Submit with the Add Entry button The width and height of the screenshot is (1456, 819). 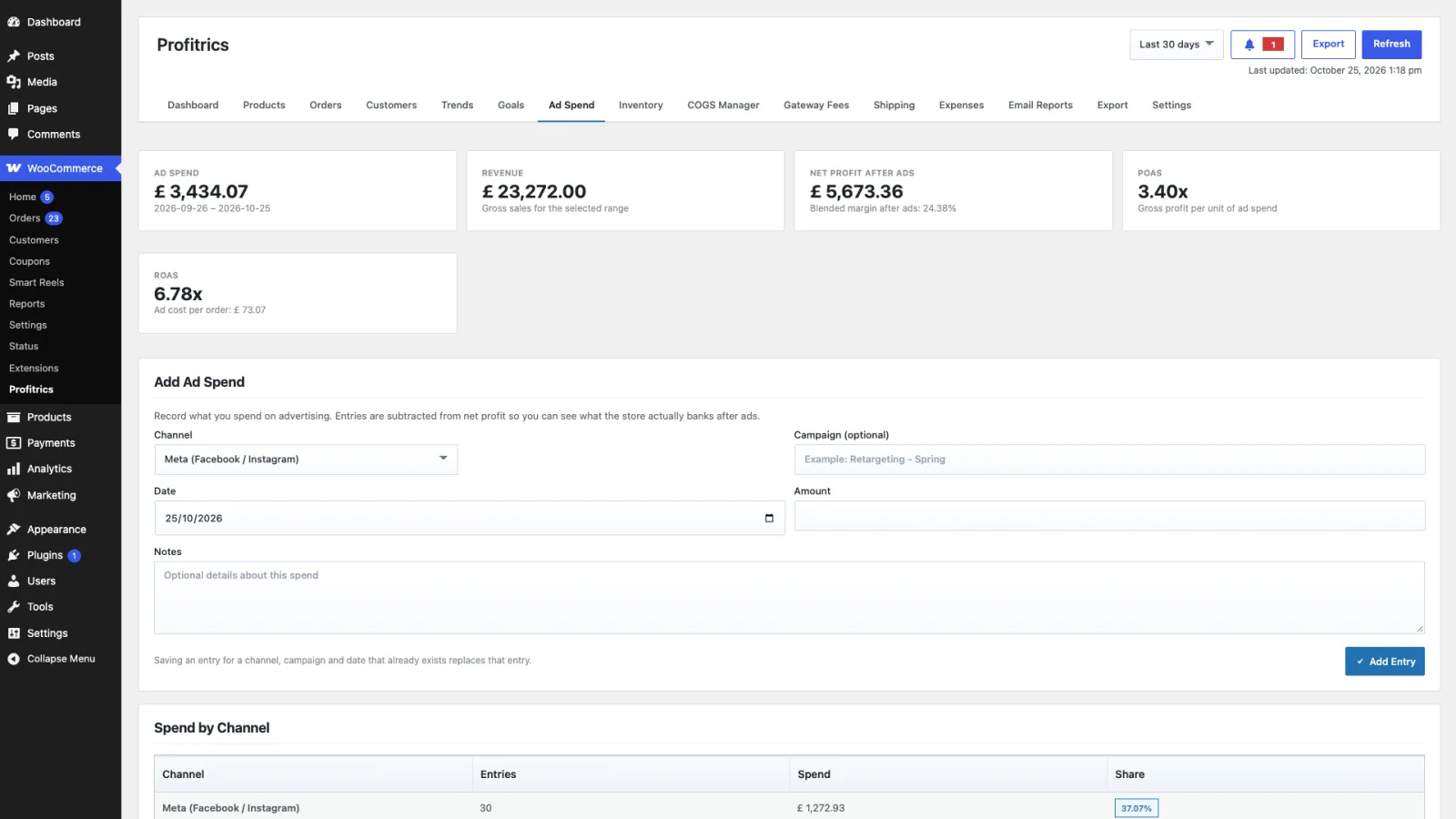1384,662
